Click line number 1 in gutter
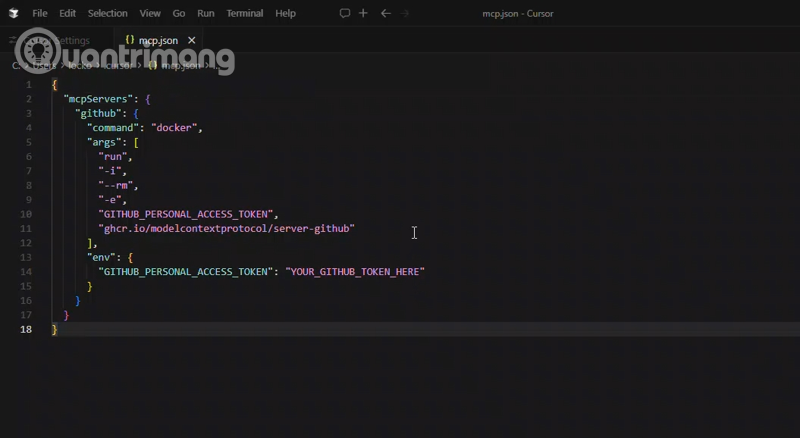This screenshot has height=438, width=800. pyautogui.click(x=29, y=85)
